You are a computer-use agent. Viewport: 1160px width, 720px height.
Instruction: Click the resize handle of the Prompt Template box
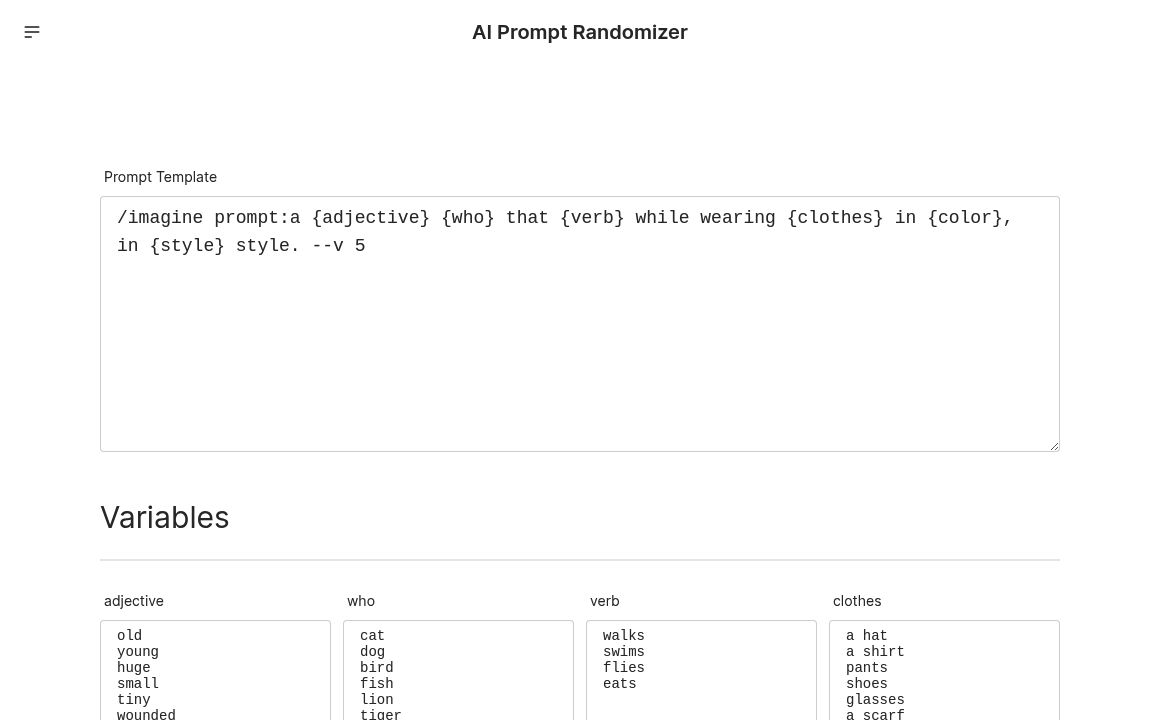1053,444
